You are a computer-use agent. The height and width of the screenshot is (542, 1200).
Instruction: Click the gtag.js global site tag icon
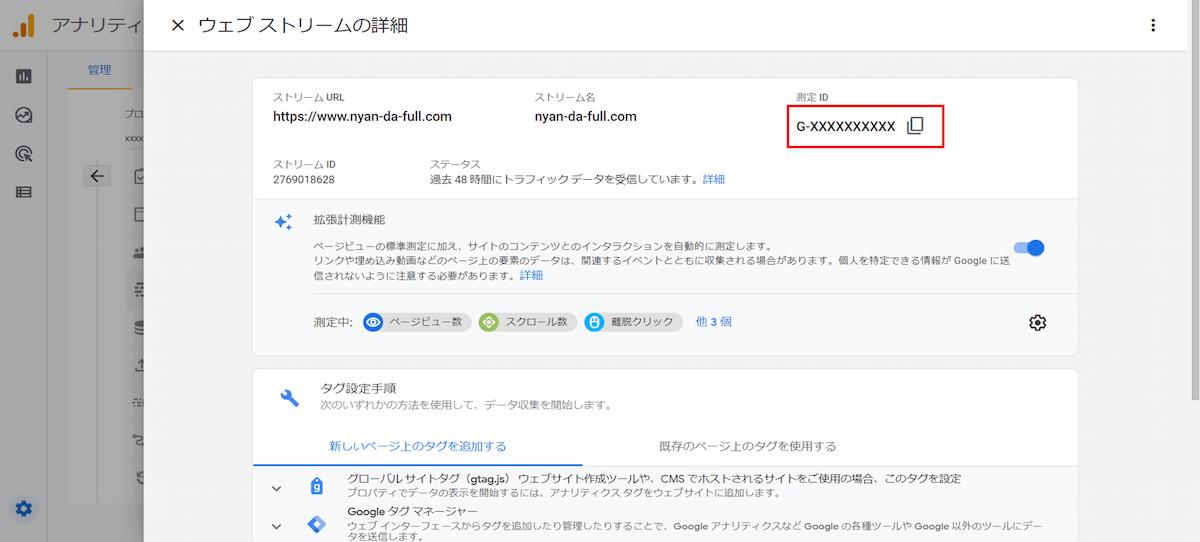tap(316, 487)
